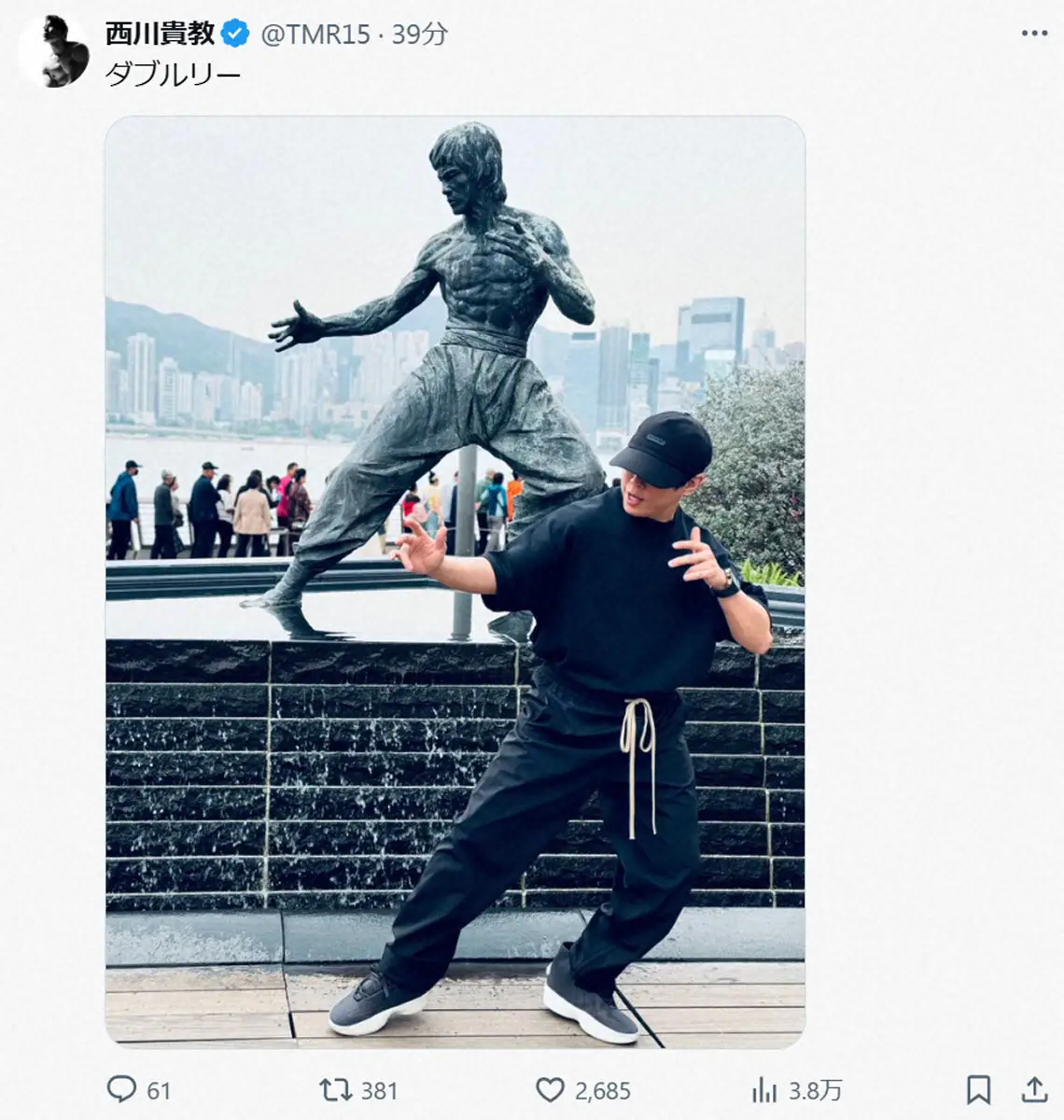
Task: Like the post with the heart icon
Action: click(x=550, y=1089)
